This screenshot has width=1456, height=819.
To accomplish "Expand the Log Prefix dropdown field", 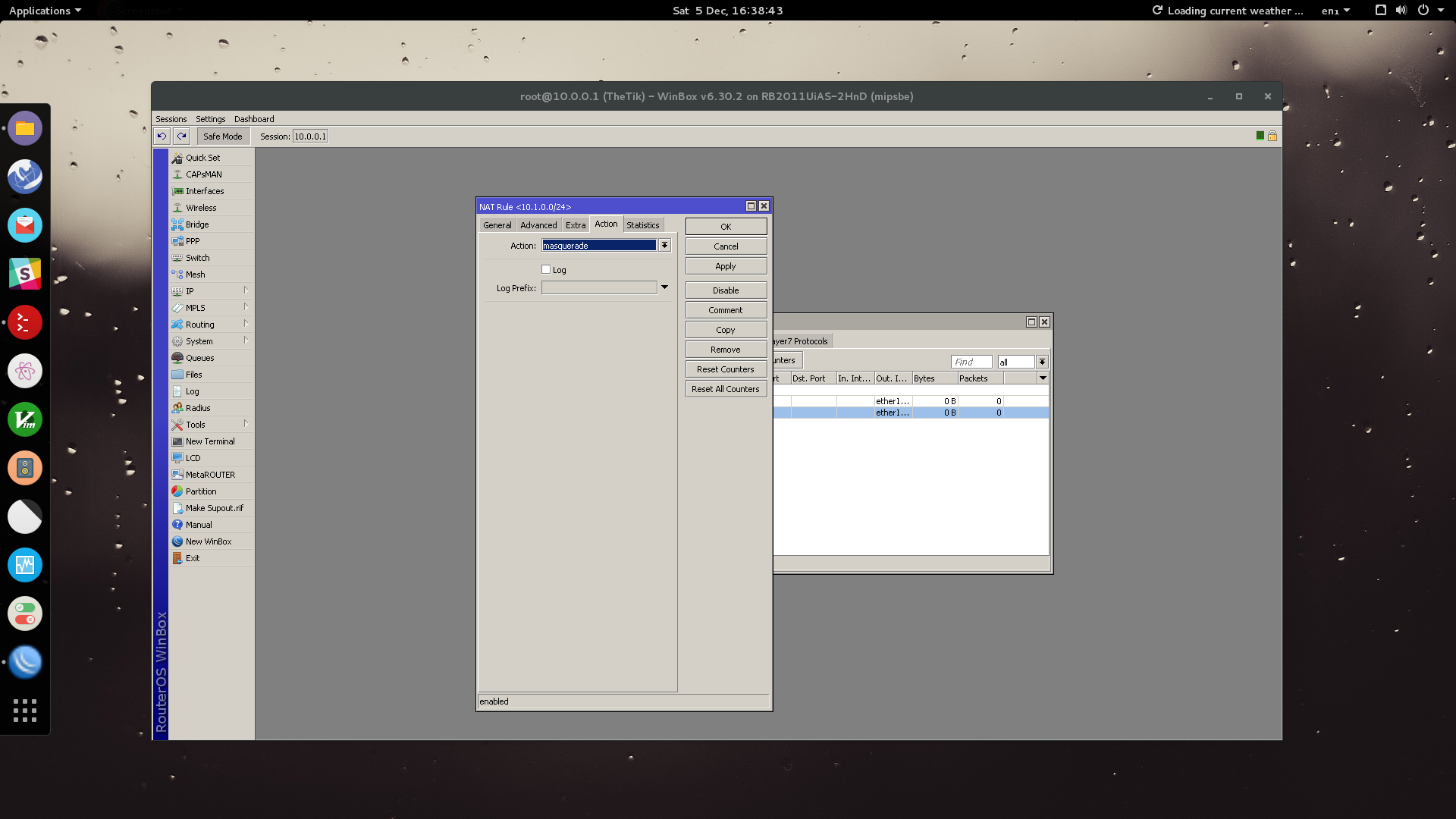I will pos(664,287).
